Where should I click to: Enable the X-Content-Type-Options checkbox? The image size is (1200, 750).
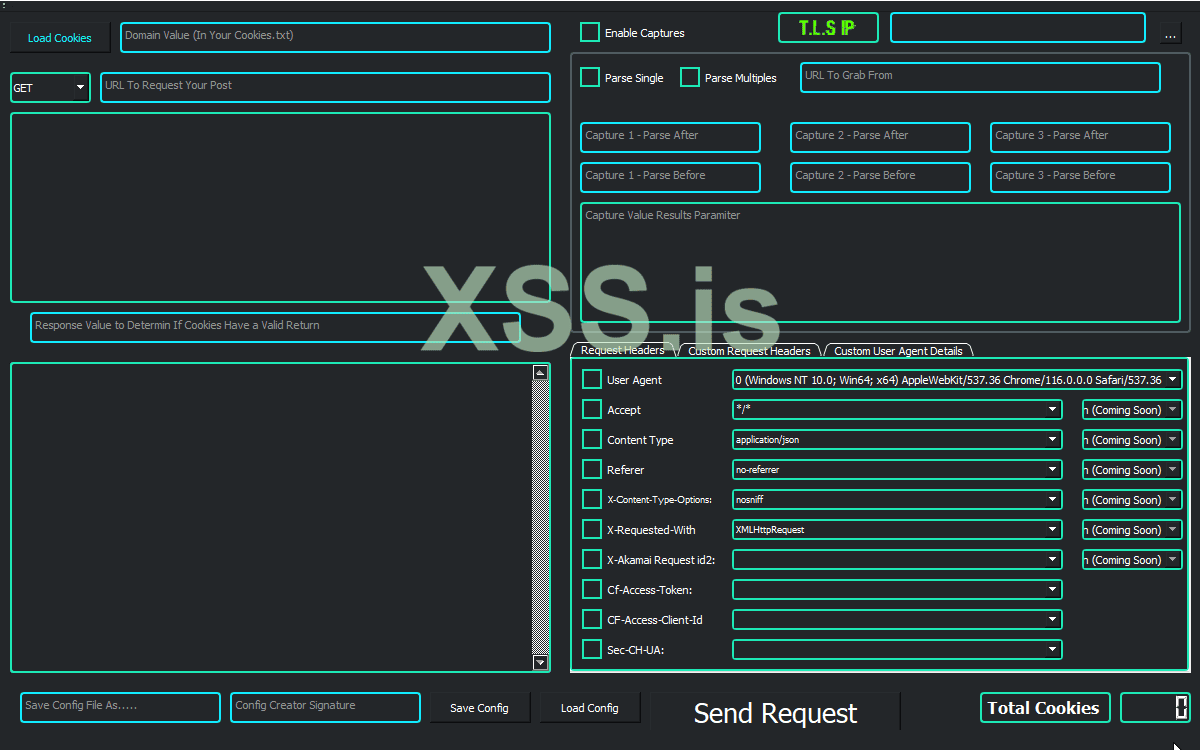pyautogui.click(x=592, y=499)
